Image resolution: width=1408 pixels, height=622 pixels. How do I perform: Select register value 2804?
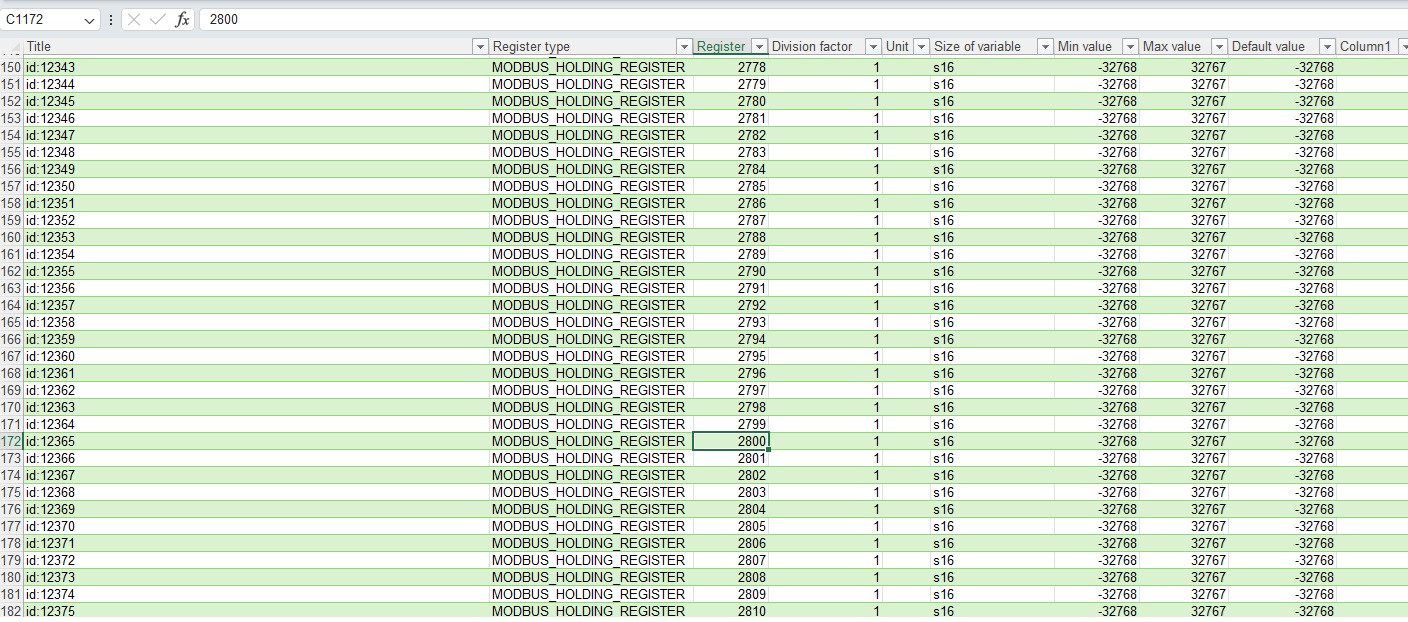click(x=731, y=509)
